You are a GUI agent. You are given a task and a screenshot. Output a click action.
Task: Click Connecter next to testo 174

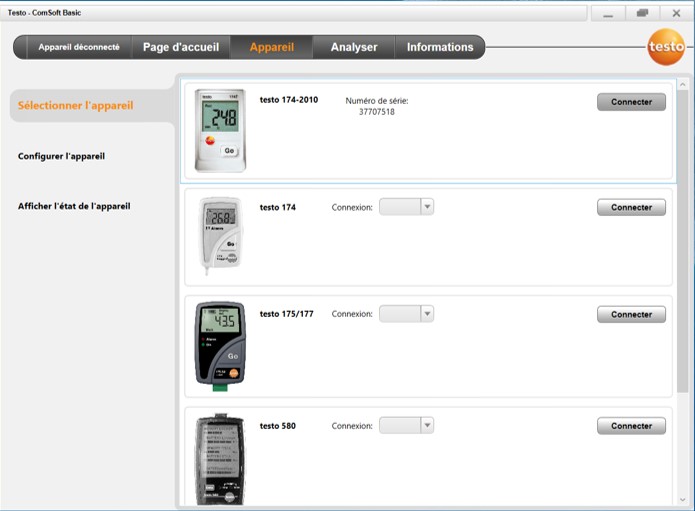[631, 208]
